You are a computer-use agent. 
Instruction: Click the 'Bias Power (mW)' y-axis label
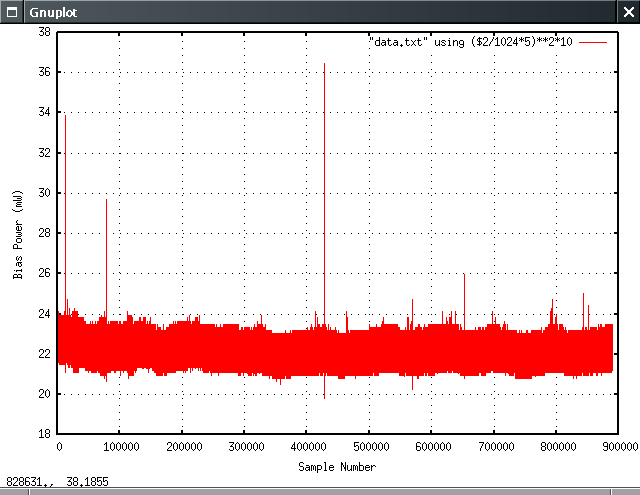(x=18, y=235)
